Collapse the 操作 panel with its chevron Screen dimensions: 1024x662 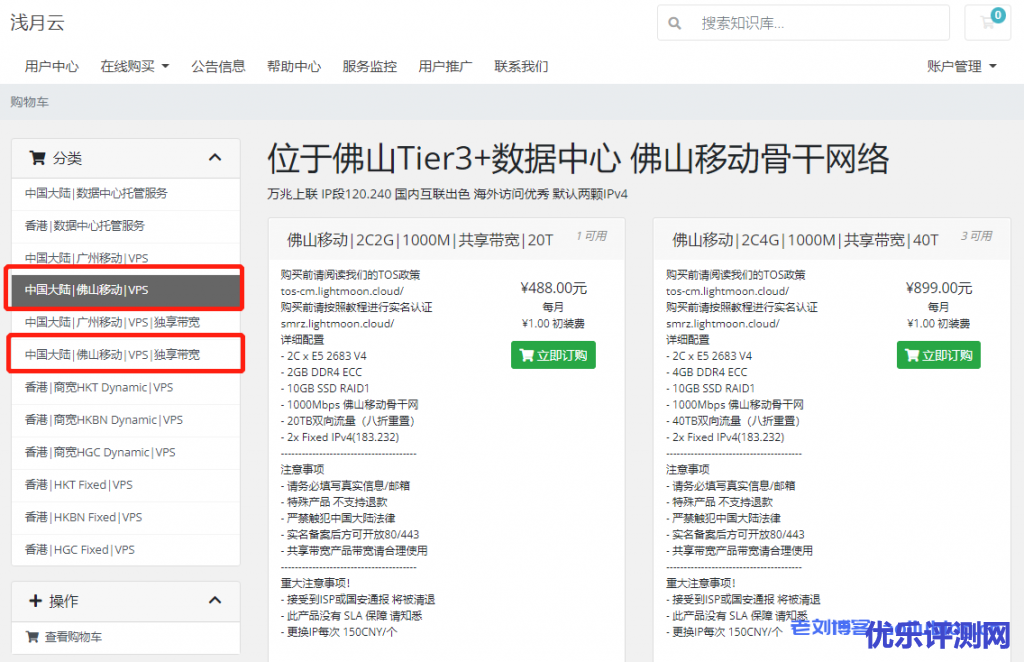[215, 601]
